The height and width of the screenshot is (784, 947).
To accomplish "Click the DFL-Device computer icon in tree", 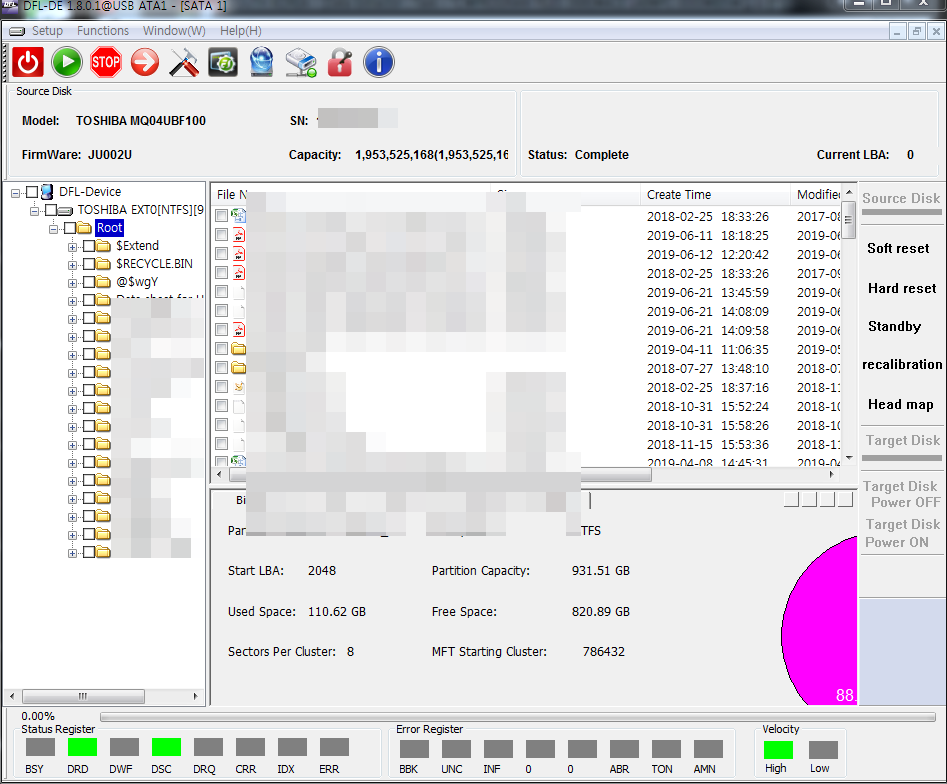I will click(x=47, y=192).
